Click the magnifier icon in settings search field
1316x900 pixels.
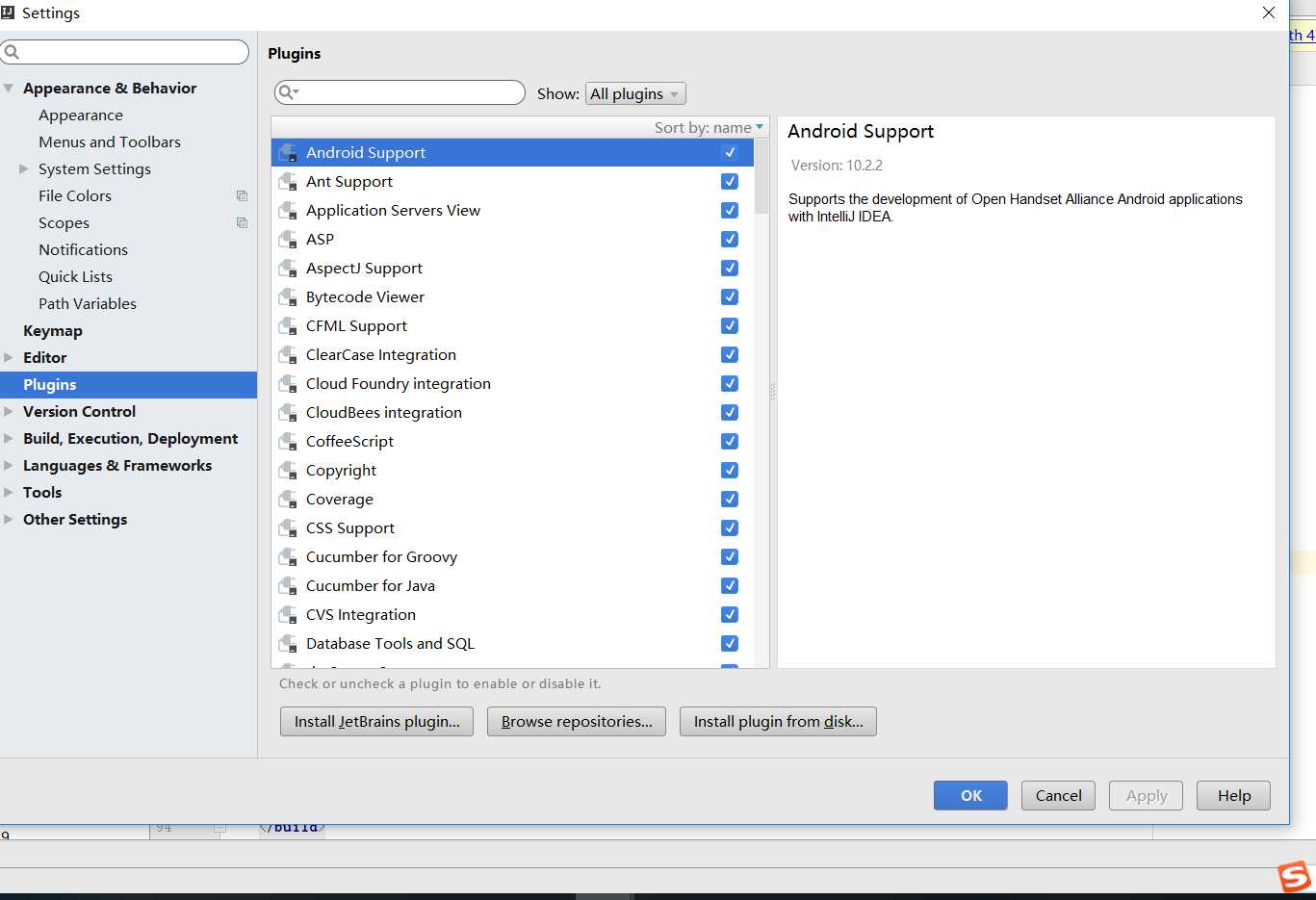(x=12, y=52)
